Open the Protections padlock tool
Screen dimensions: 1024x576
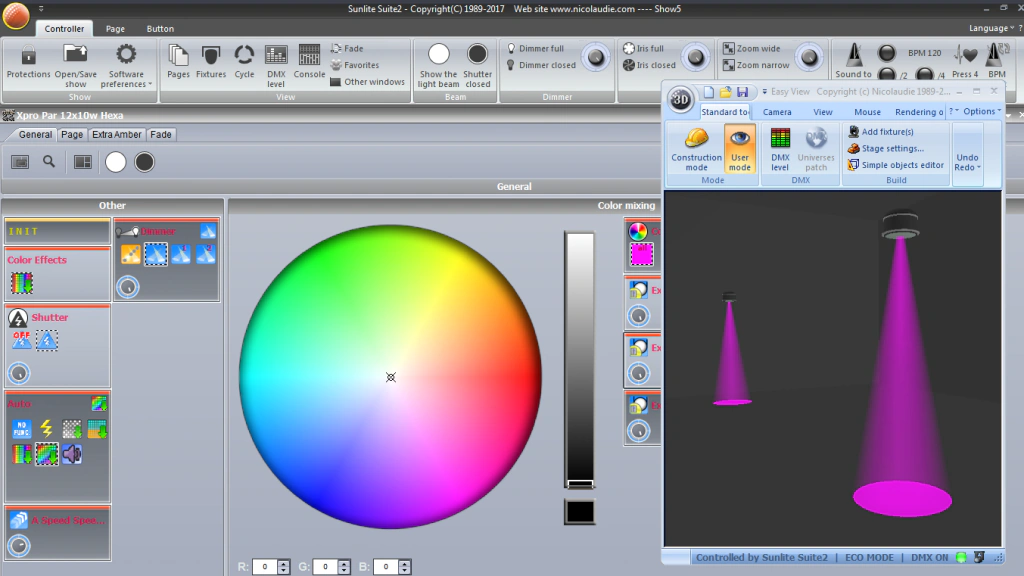tap(28, 61)
